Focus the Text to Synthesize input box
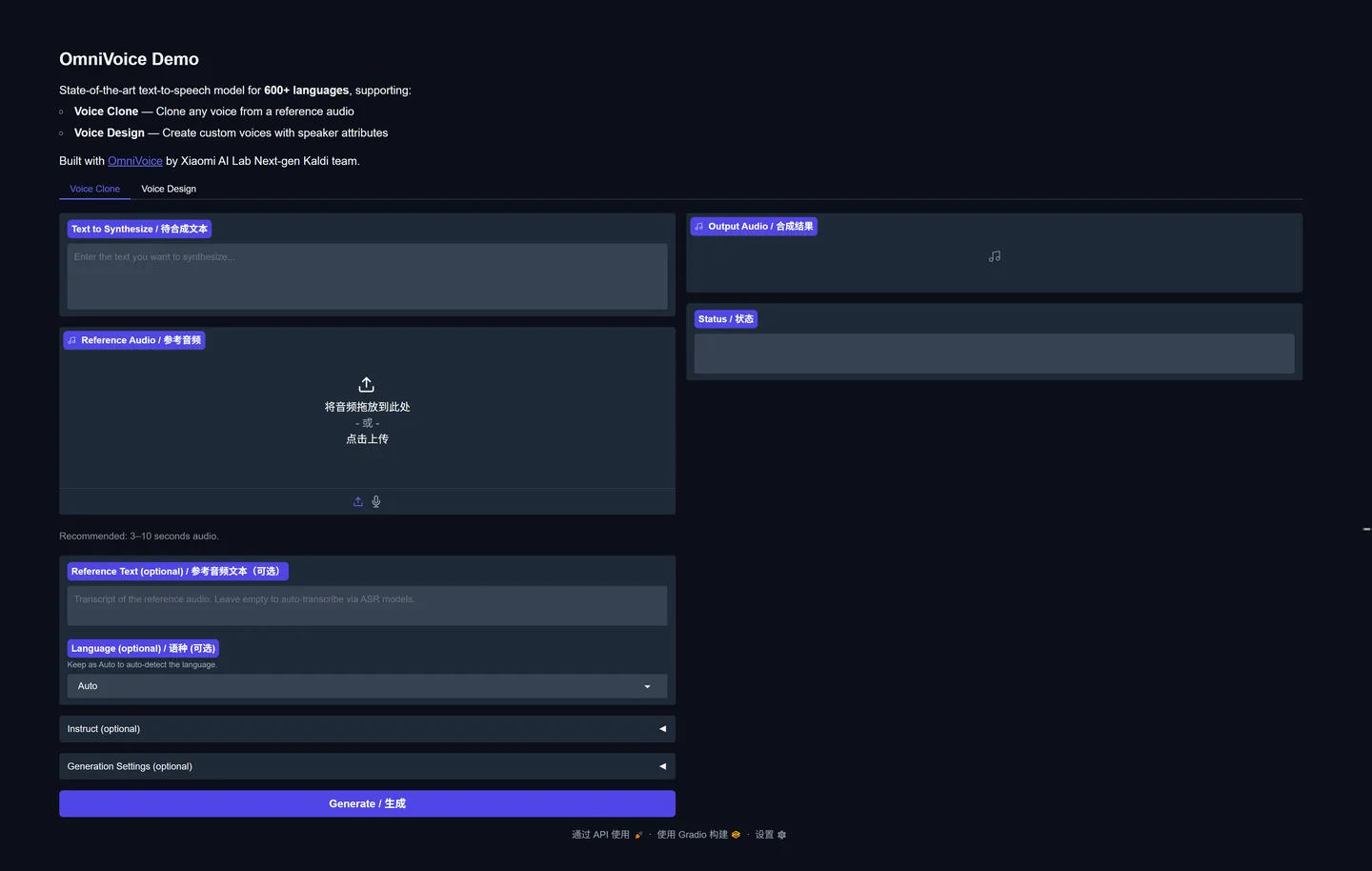This screenshot has height=871, width=1372. click(367, 276)
